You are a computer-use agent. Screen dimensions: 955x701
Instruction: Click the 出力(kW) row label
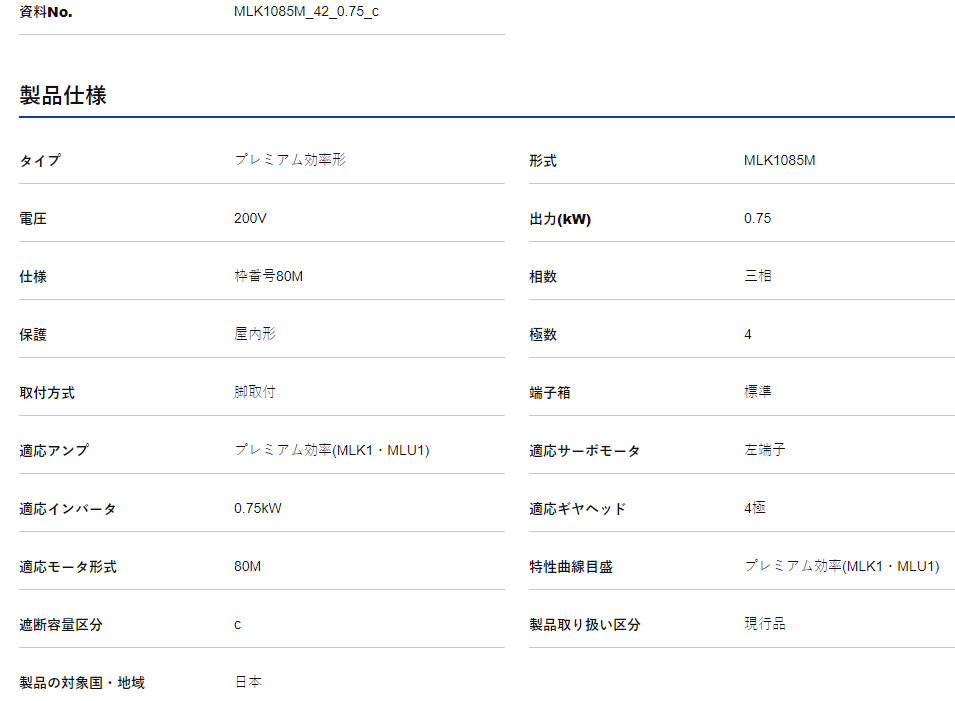560,219
